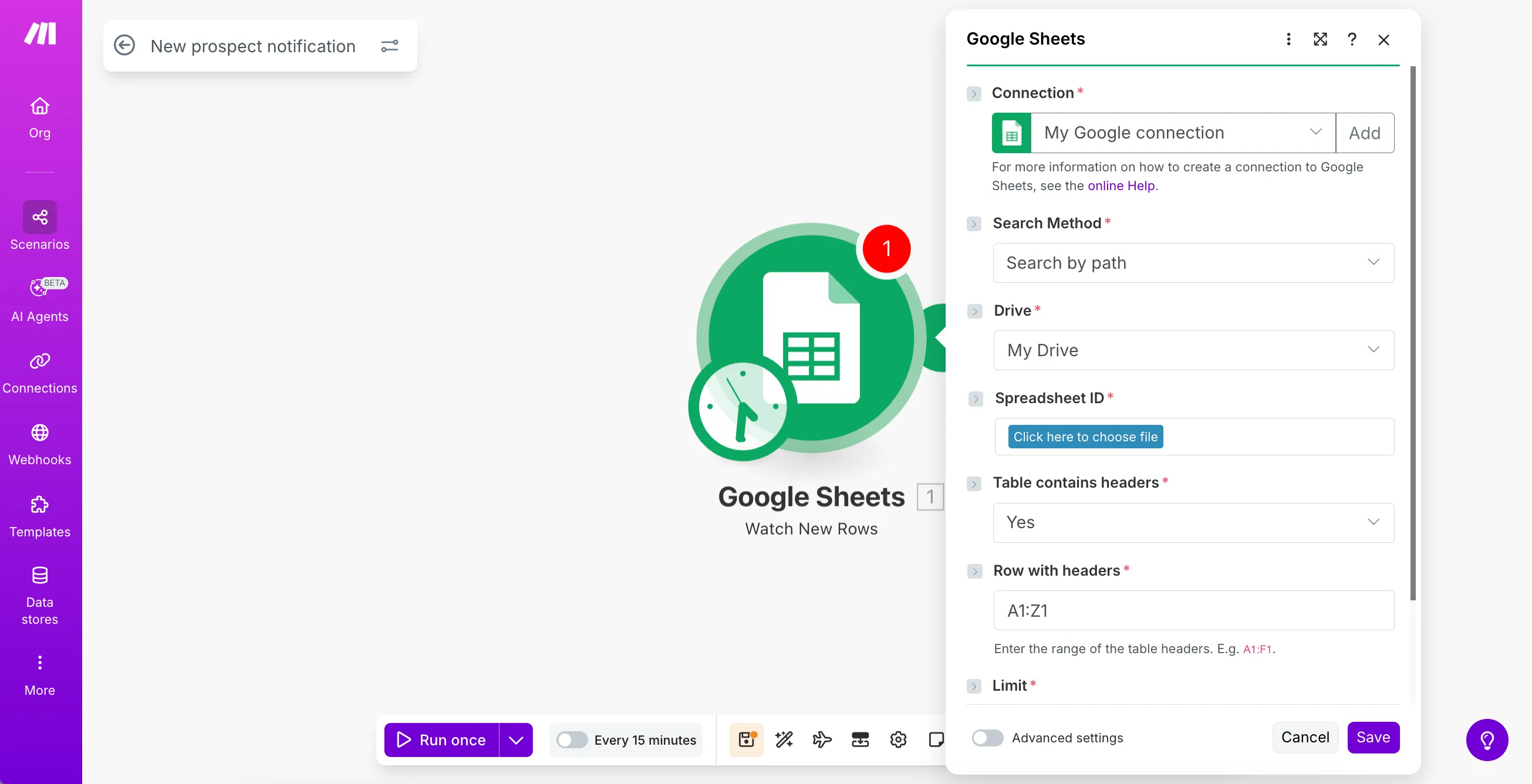Open Run once dropdown arrow
This screenshot has width=1532, height=784.
coord(515,740)
